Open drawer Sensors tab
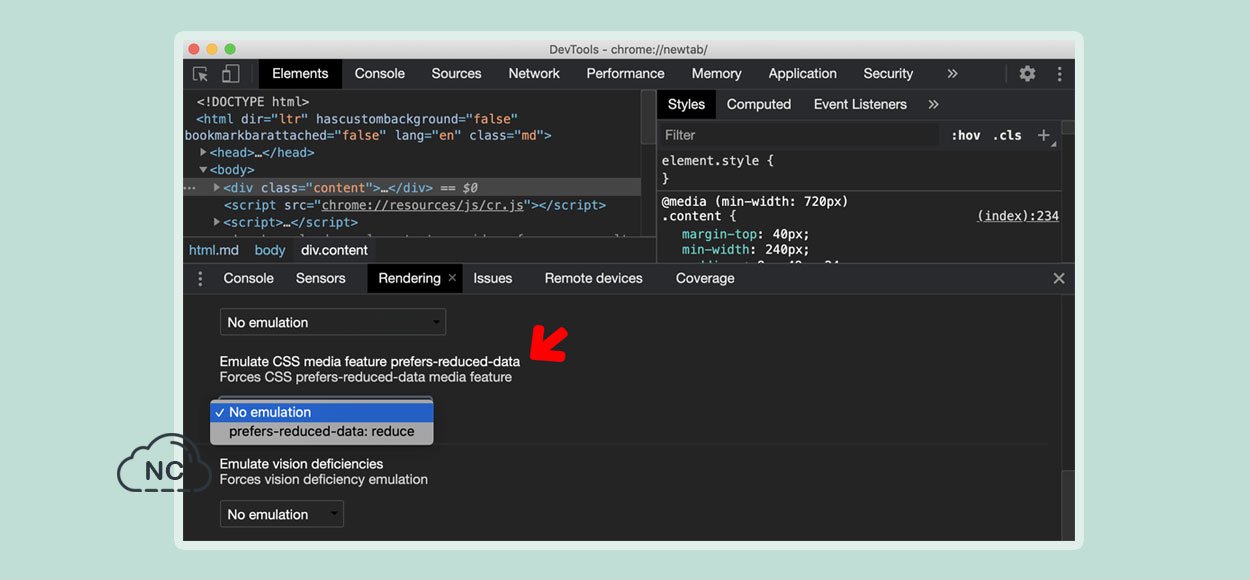This screenshot has width=1250, height=580. (321, 279)
